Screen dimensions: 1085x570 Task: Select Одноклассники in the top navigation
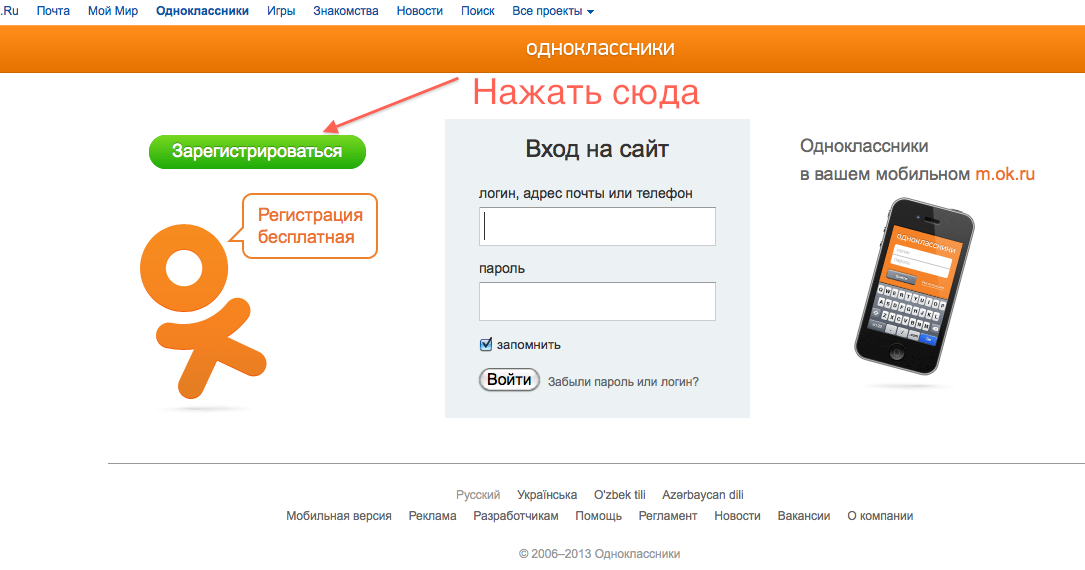(x=202, y=11)
